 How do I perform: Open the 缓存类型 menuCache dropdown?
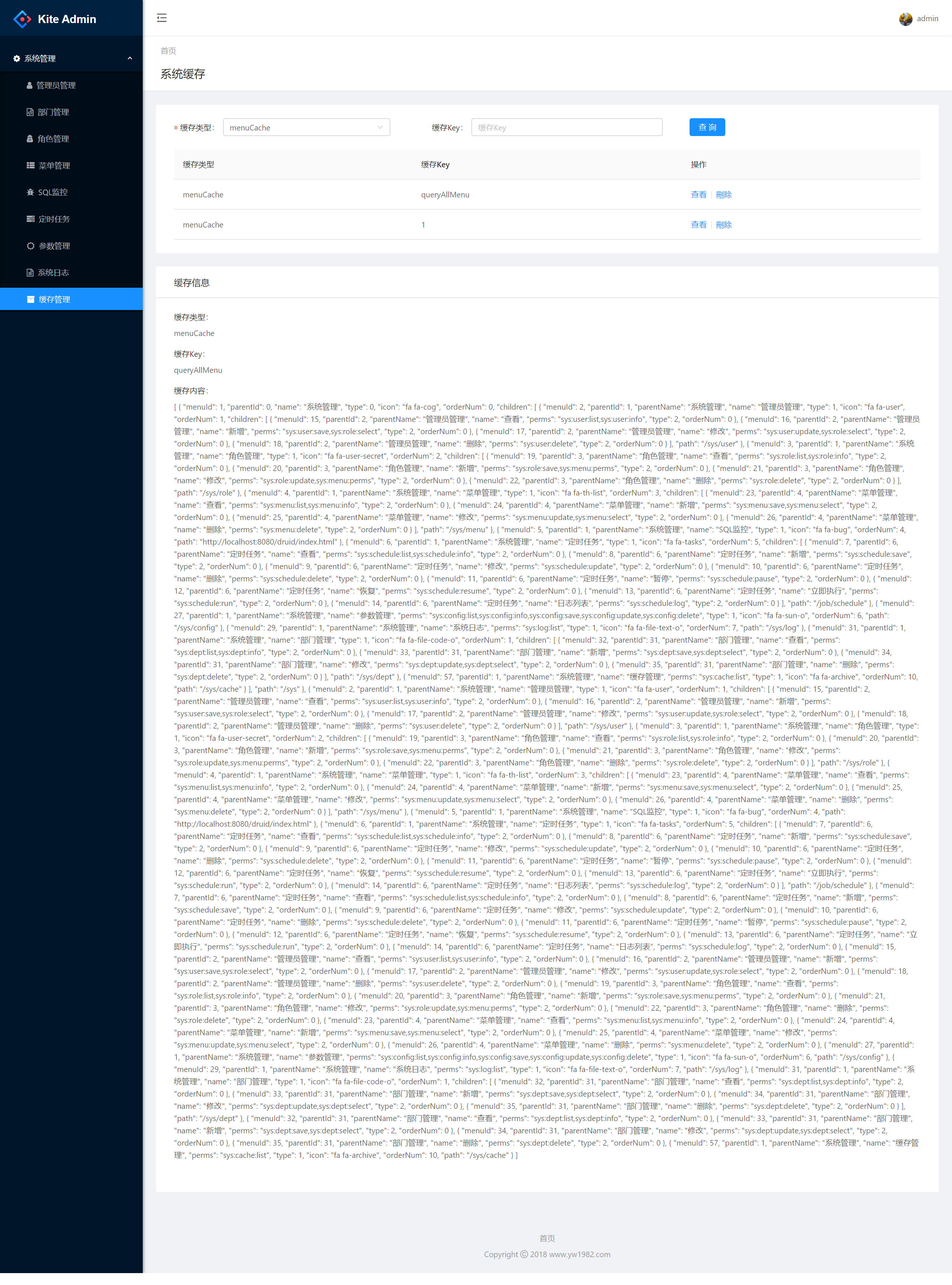306,127
